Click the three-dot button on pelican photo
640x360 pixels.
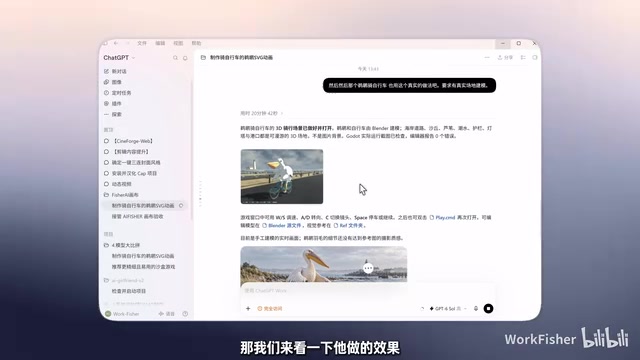(x=368, y=268)
